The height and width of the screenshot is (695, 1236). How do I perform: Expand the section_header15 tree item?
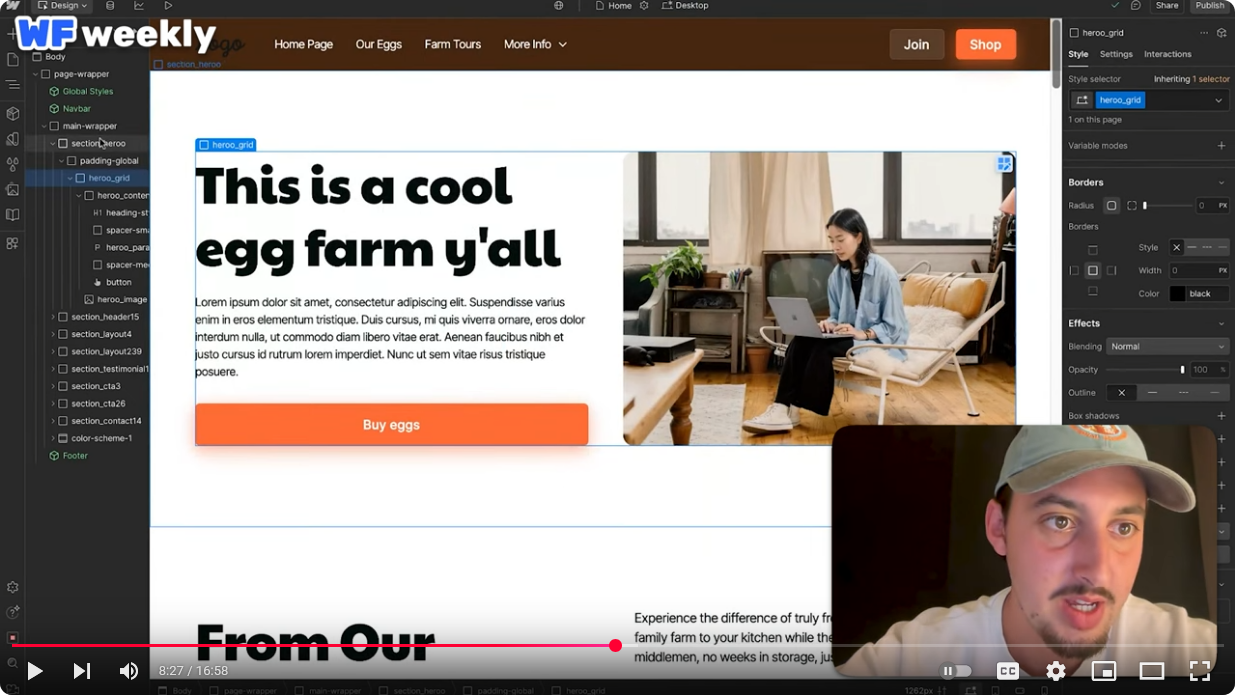point(53,317)
